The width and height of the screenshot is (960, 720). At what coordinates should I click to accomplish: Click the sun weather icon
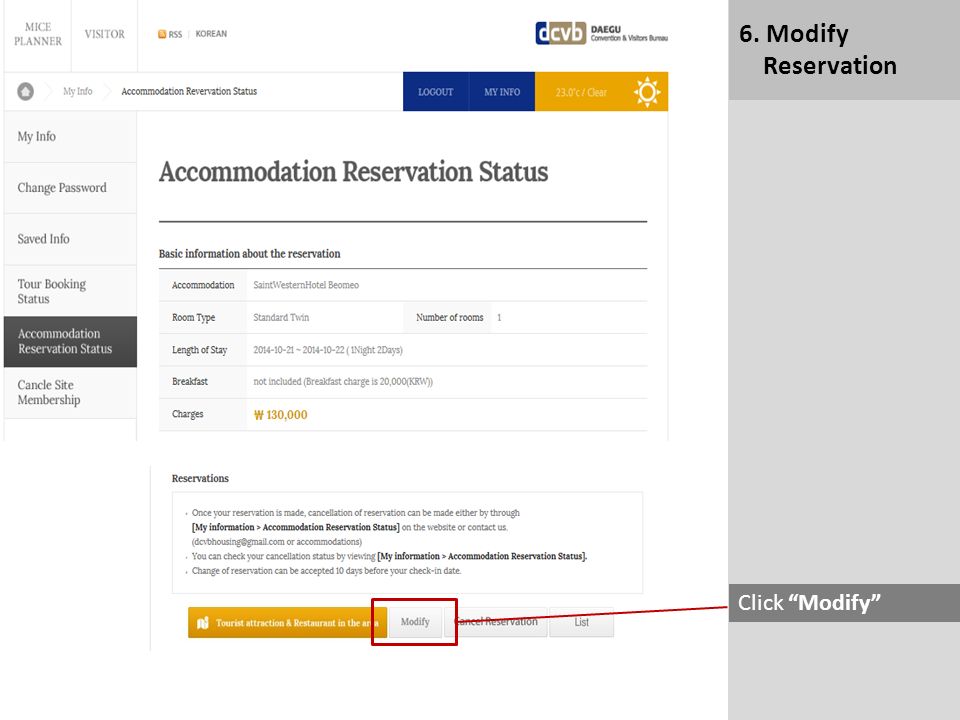[x=647, y=92]
